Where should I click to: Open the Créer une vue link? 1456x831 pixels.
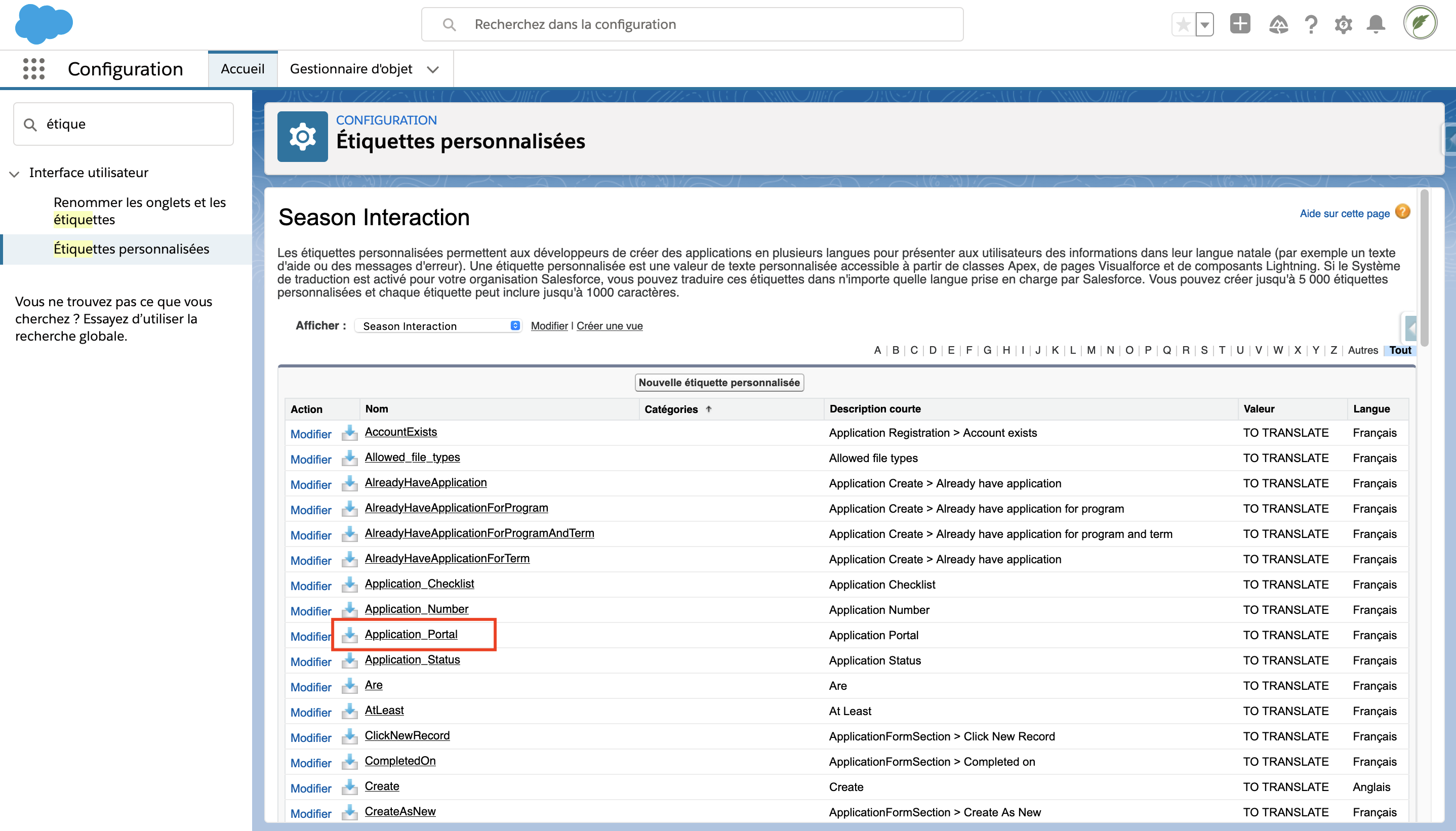click(x=609, y=326)
